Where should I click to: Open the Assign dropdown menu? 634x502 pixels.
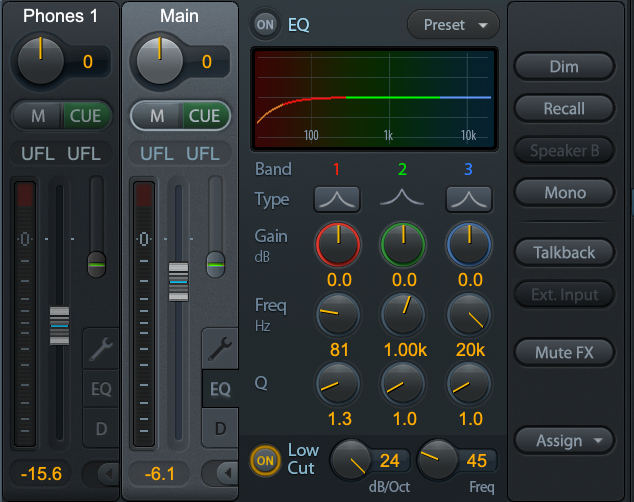[x=565, y=440]
